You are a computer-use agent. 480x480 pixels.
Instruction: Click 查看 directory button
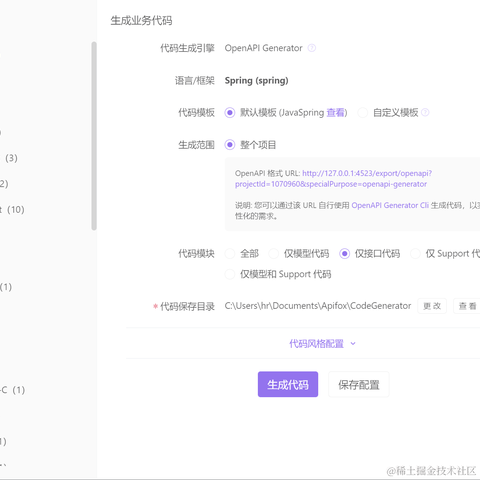click(x=467, y=306)
